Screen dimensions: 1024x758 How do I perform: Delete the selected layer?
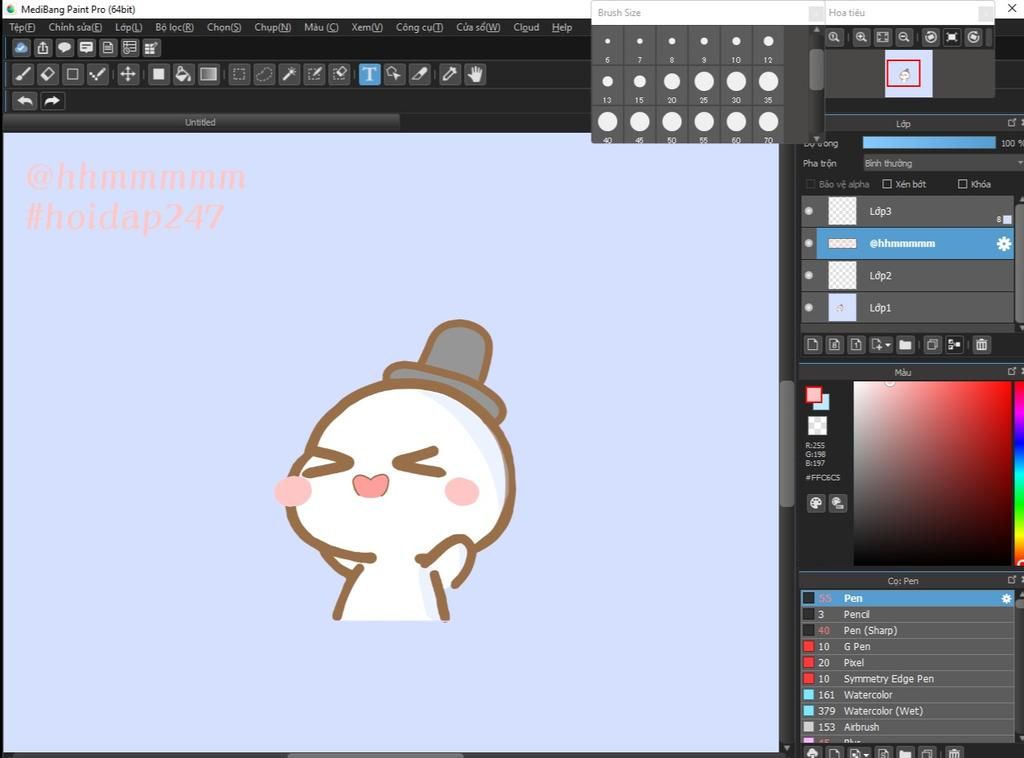click(x=982, y=345)
